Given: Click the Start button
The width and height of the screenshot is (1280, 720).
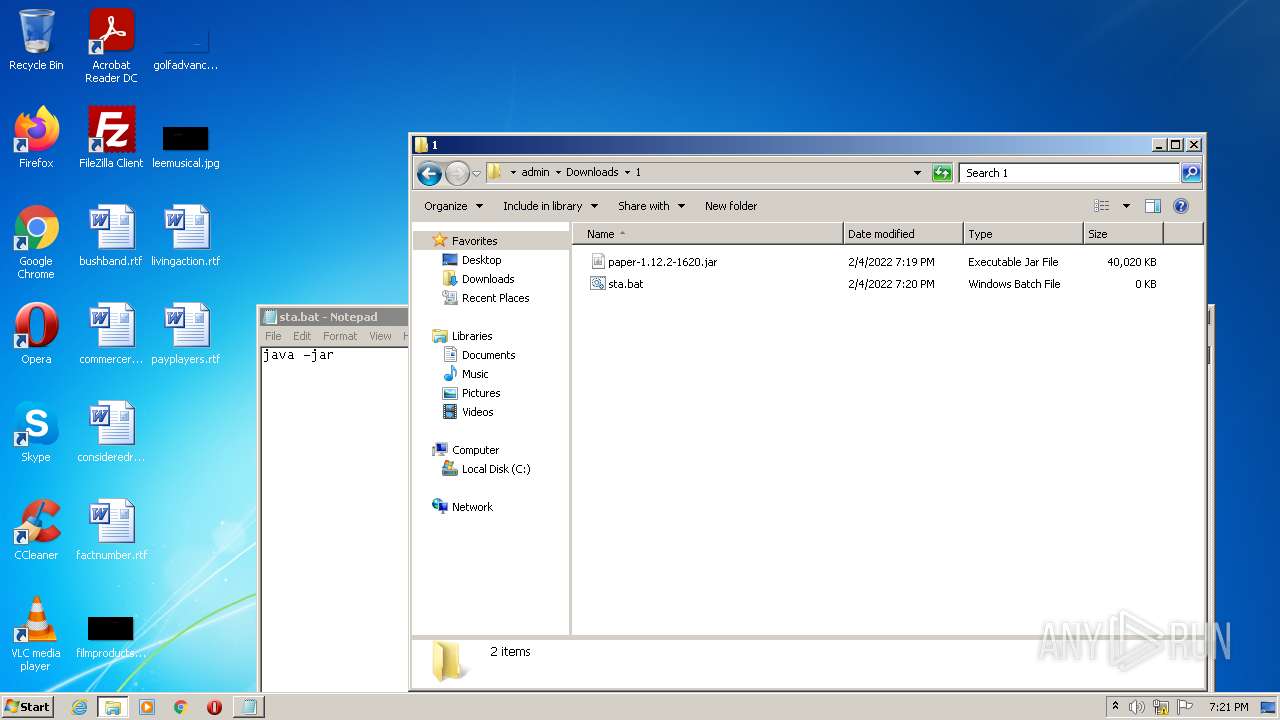Looking at the screenshot, I should pyautogui.click(x=27, y=707).
